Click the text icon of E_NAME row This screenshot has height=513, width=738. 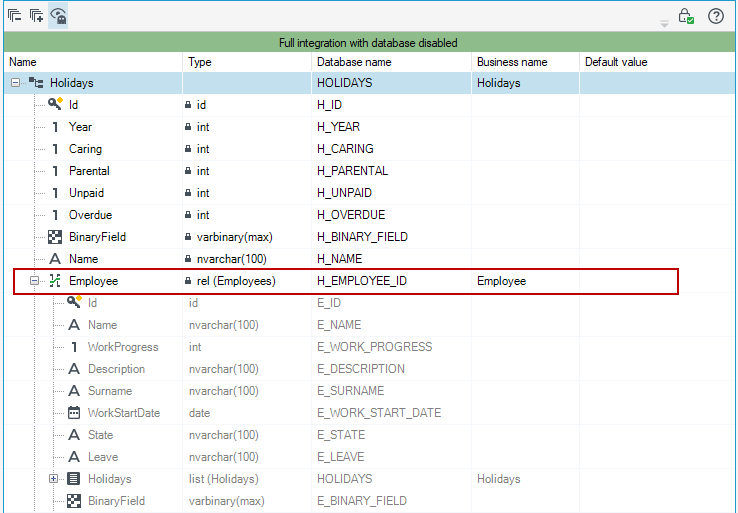[x=74, y=325]
